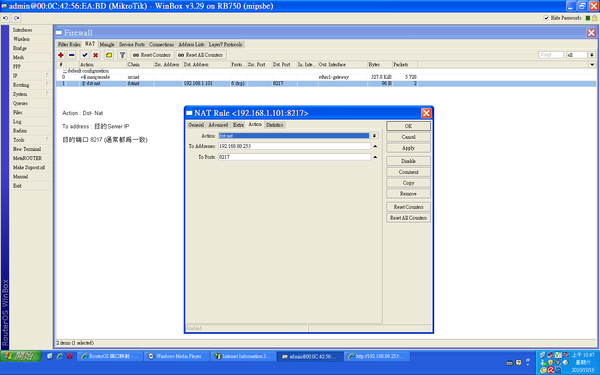The height and width of the screenshot is (375, 600).
Task: Switch to the Service Ports tab
Action: click(x=132, y=45)
